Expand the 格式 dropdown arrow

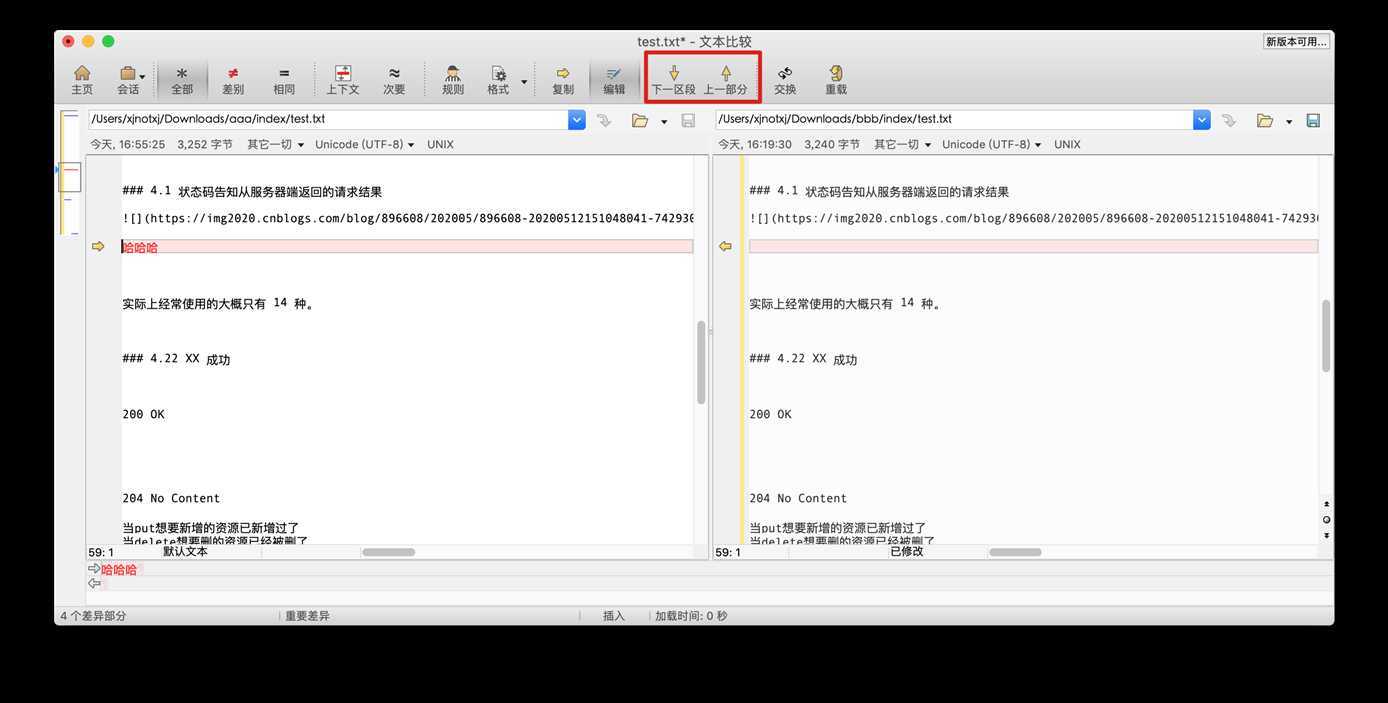(524, 80)
